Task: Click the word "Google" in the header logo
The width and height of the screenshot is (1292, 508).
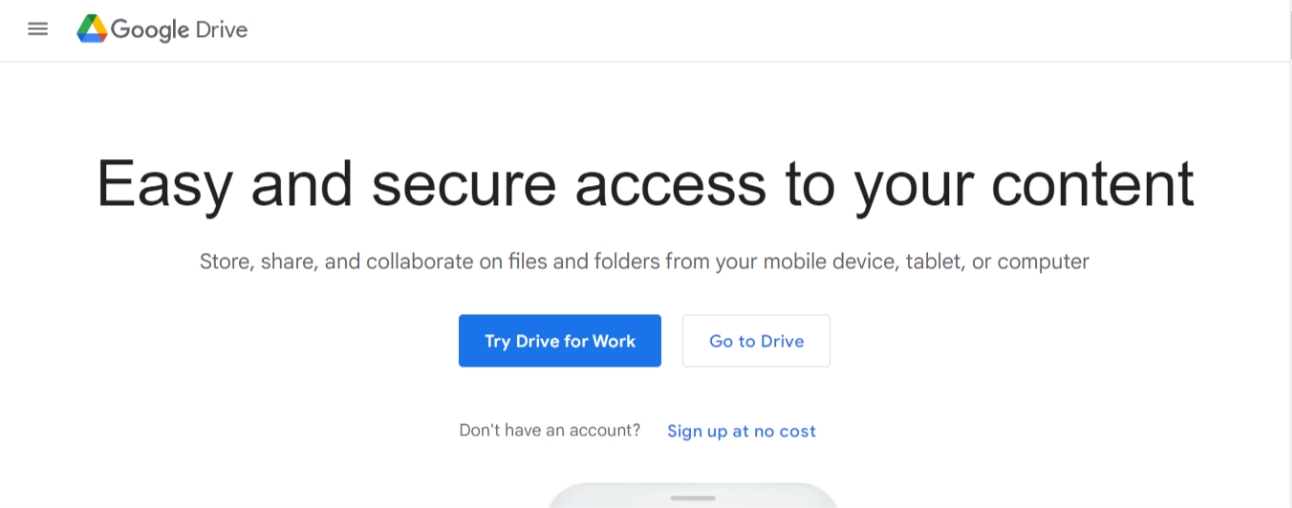Action: pos(150,30)
